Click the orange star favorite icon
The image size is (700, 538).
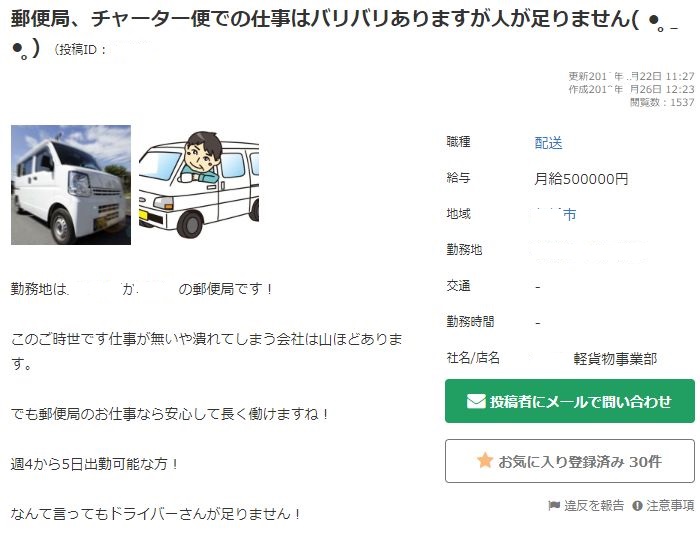485,460
